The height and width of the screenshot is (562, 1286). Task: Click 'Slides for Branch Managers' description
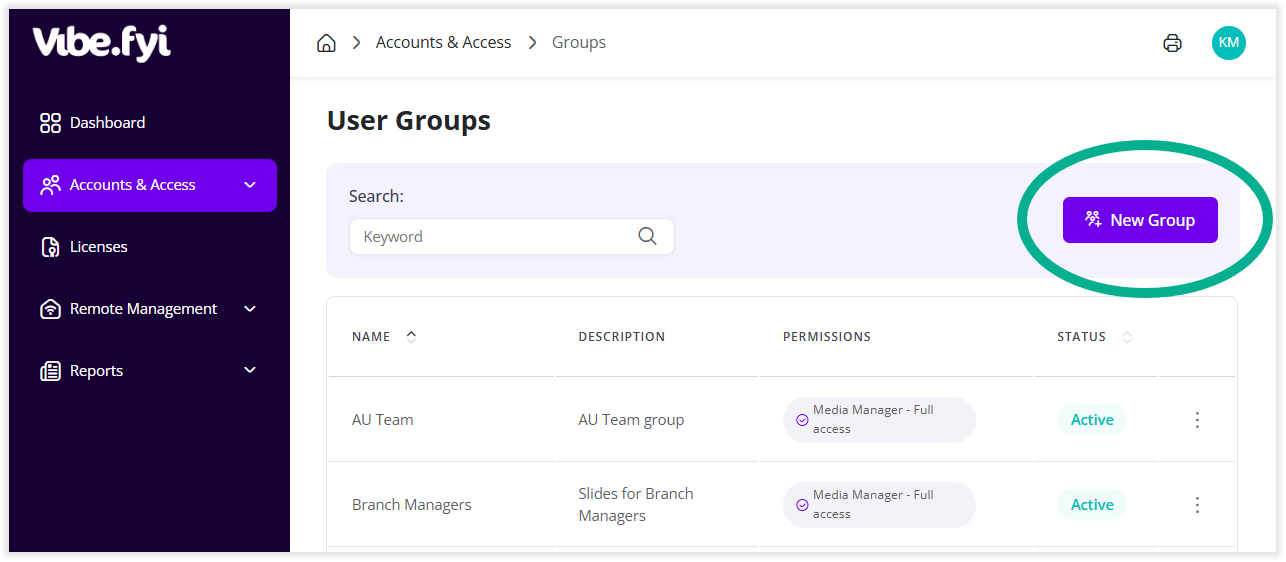[636, 505]
